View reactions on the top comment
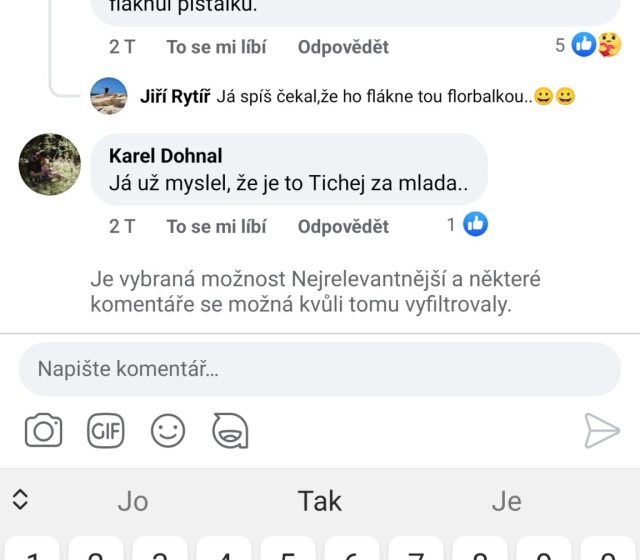 596,45
